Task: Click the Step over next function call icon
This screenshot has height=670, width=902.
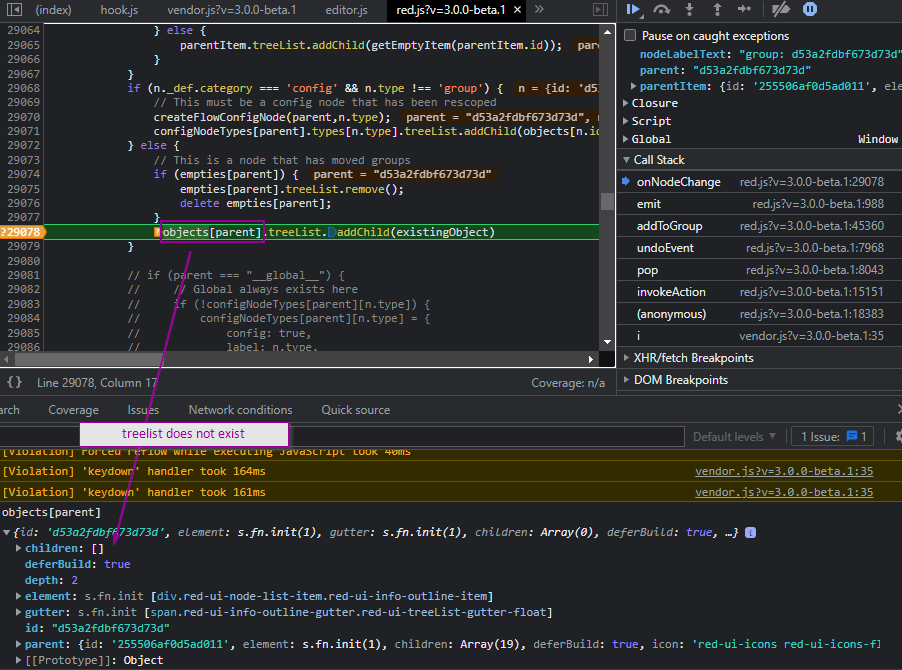Action: 662,10
